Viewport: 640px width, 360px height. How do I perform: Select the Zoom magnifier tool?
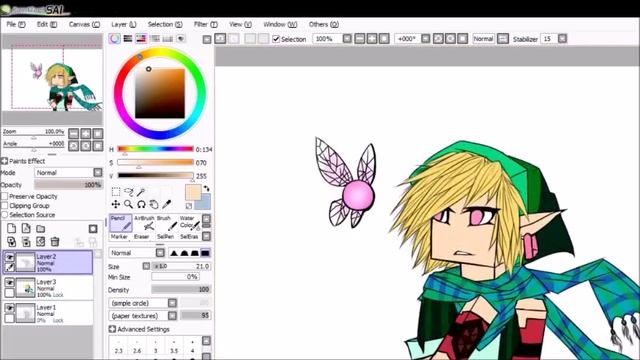(x=129, y=204)
